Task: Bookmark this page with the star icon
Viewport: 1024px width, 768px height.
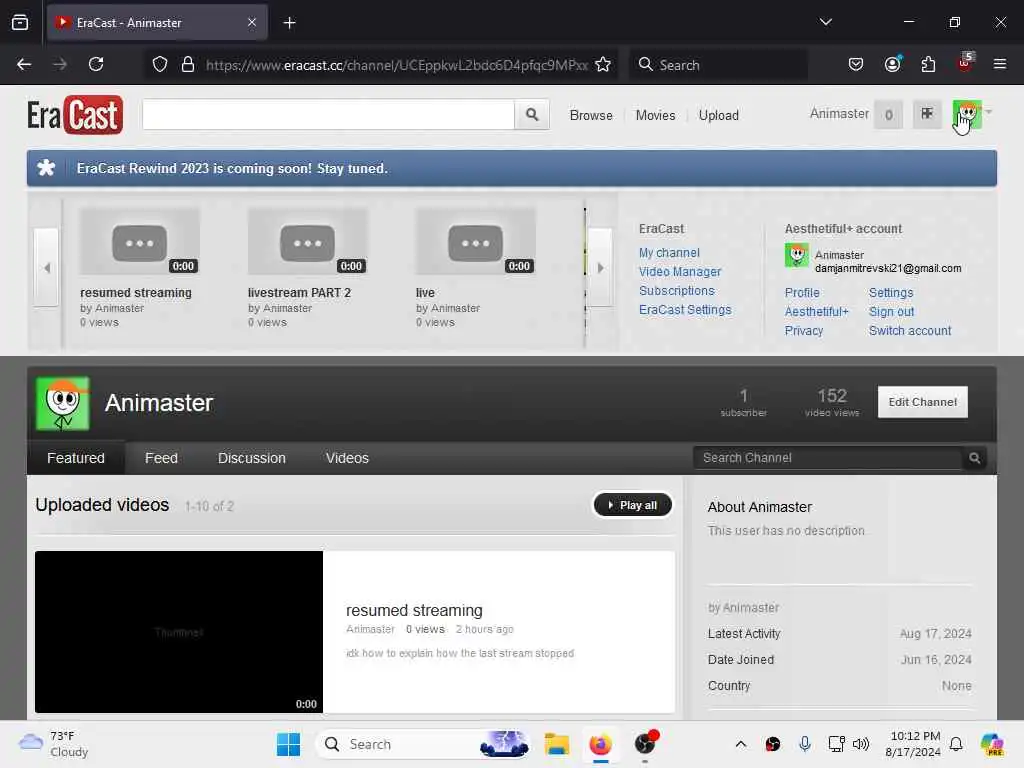Action: pyautogui.click(x=603, y=65)
